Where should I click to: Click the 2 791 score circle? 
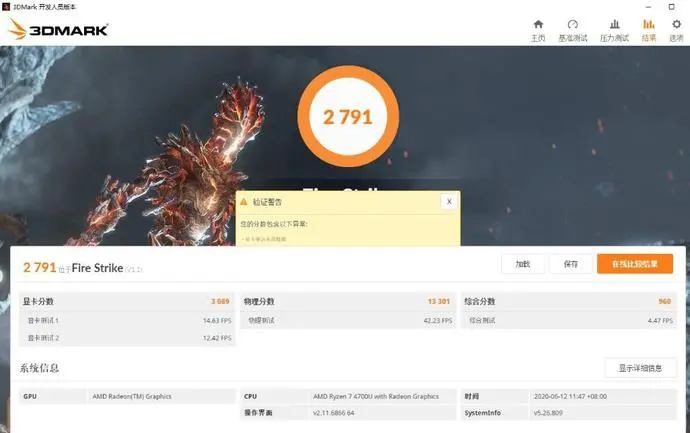[348, 117]
